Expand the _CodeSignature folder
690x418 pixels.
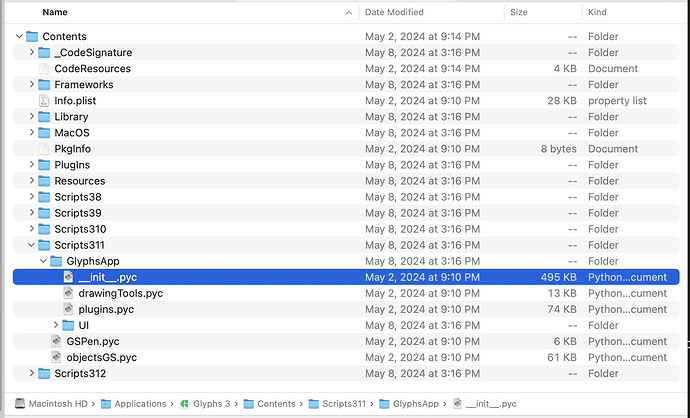click(32, 53)
